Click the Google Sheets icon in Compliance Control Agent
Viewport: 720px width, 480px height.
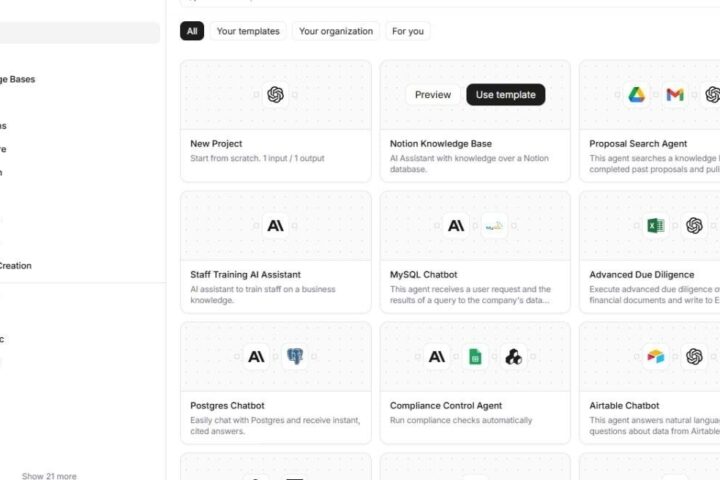[475, 356]
